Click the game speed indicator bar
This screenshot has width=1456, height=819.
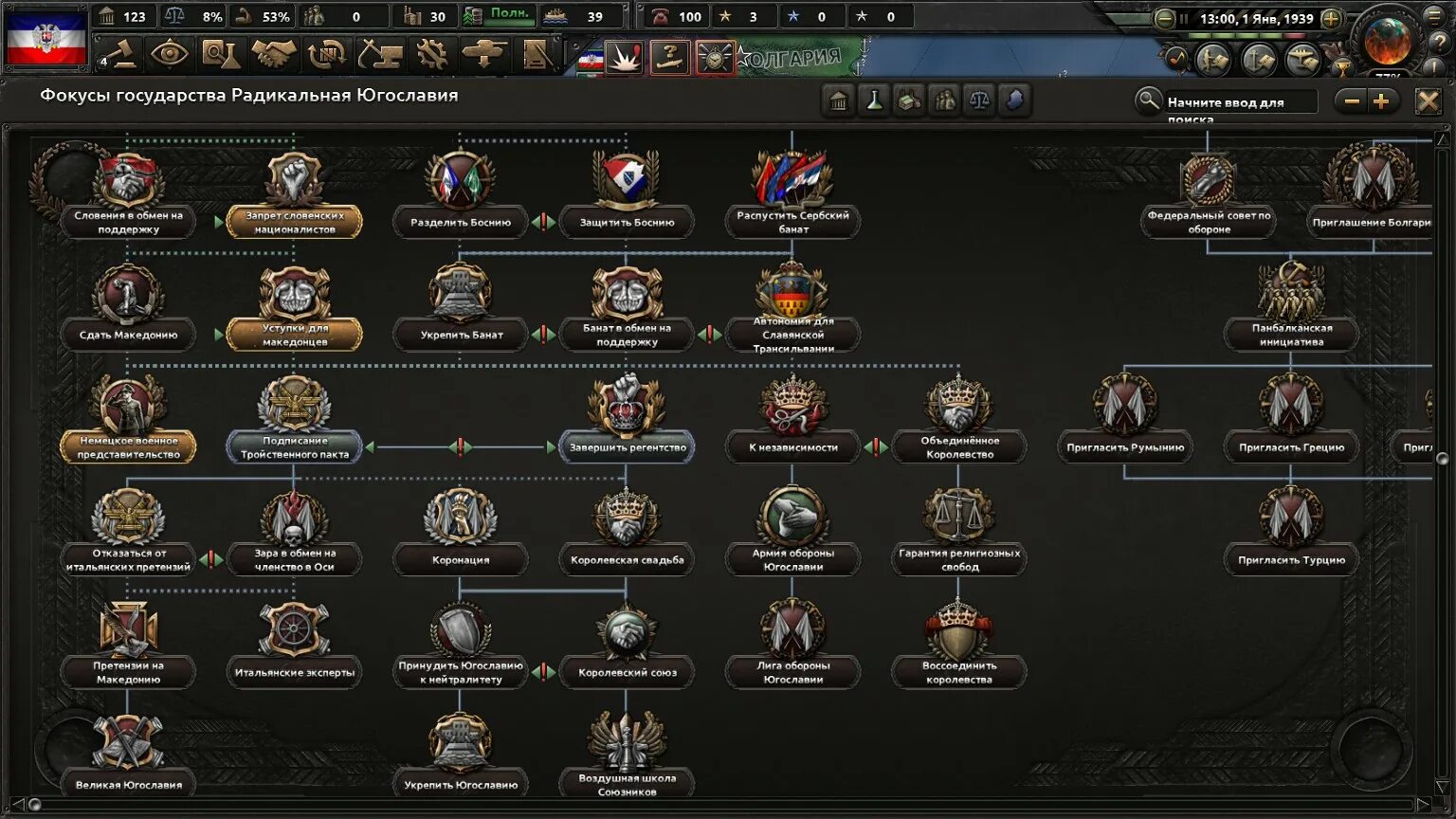point(1248,36)
